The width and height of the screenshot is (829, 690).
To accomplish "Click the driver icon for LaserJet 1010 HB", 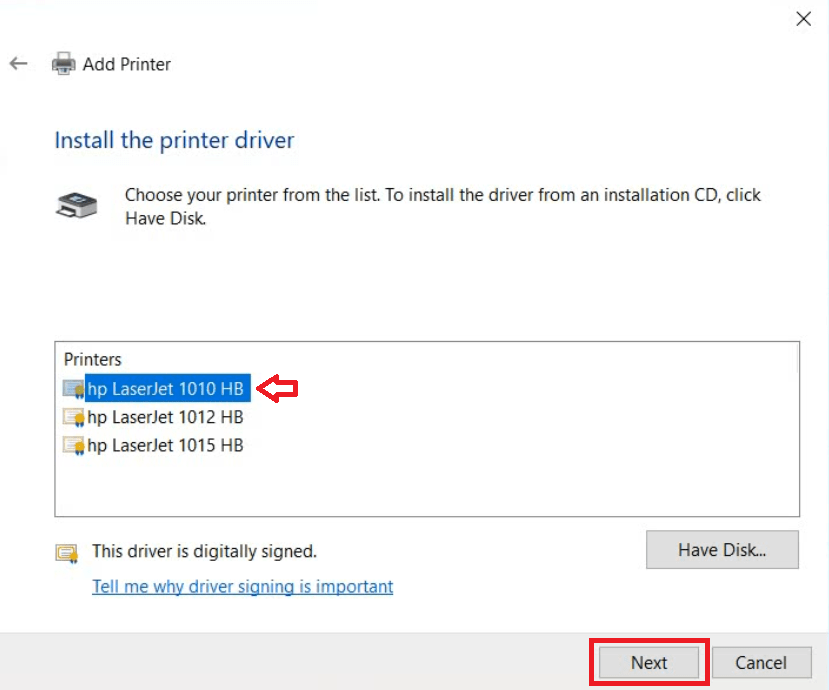I will 73,389.
